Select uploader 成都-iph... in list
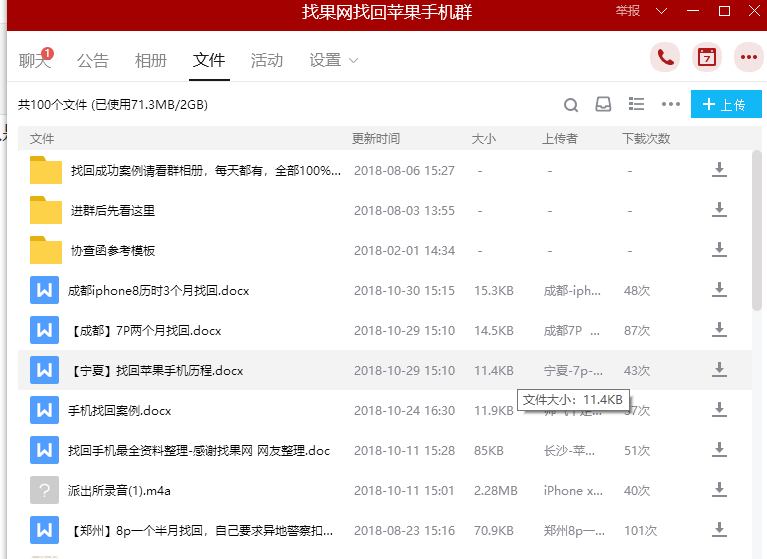The height and width of the screenshot is (559, 767). coord(572,291)
